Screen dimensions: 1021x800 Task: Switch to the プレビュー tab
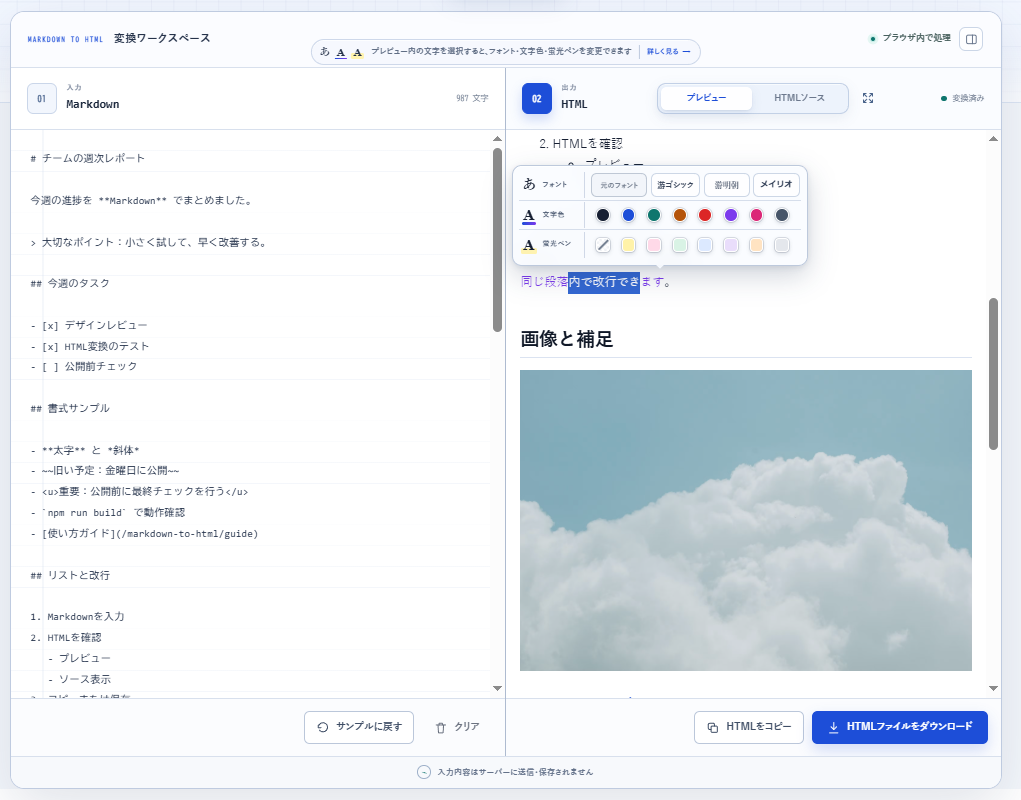click(706, 98)
